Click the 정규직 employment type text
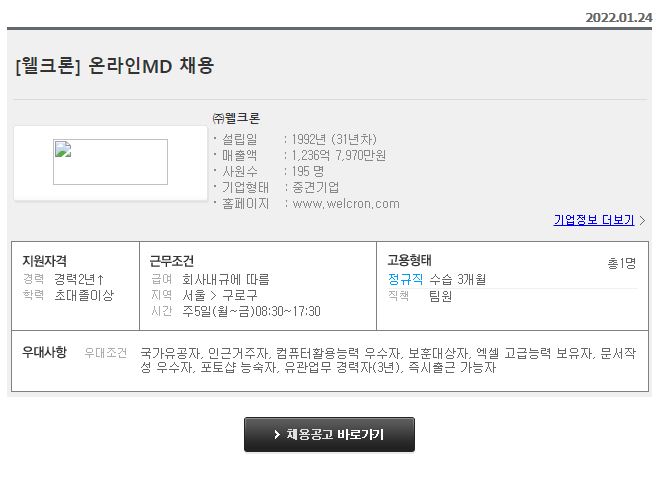Viewport: 658px width, 487px height. click(405, 279)
